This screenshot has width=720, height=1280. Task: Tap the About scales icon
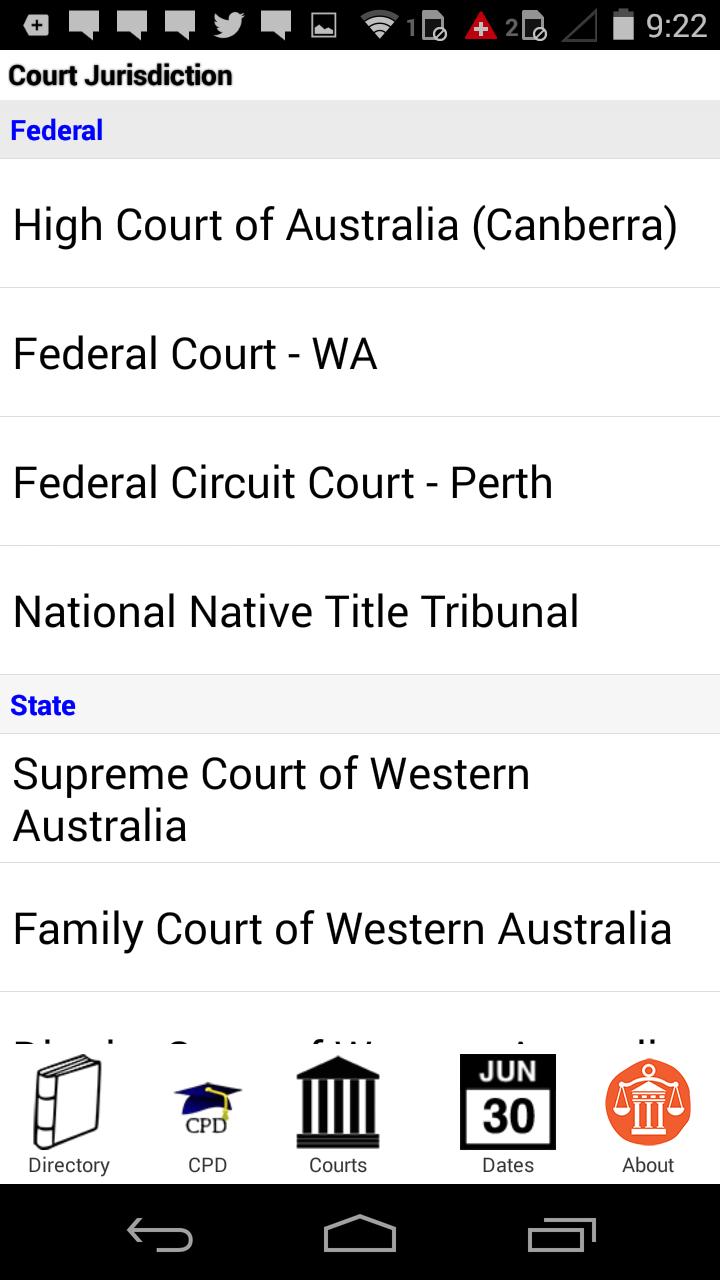(x=648, y=1104)
